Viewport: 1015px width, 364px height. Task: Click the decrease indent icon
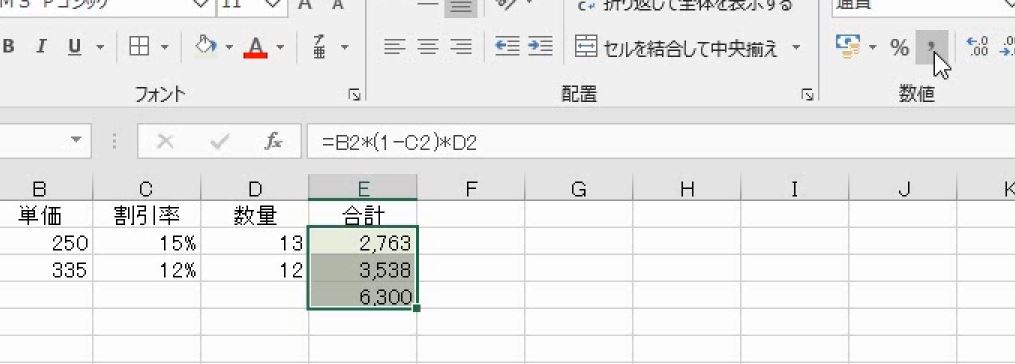click(508, 47)
